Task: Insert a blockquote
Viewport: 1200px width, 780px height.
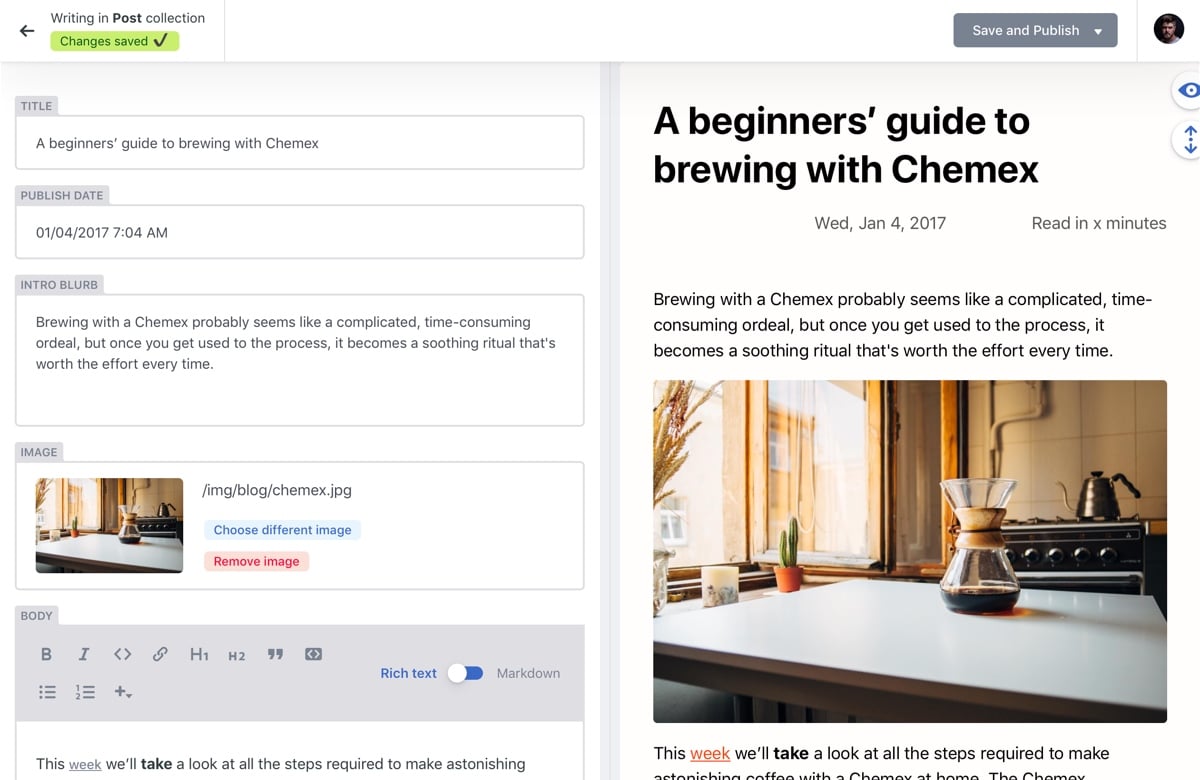Action: 275,654
